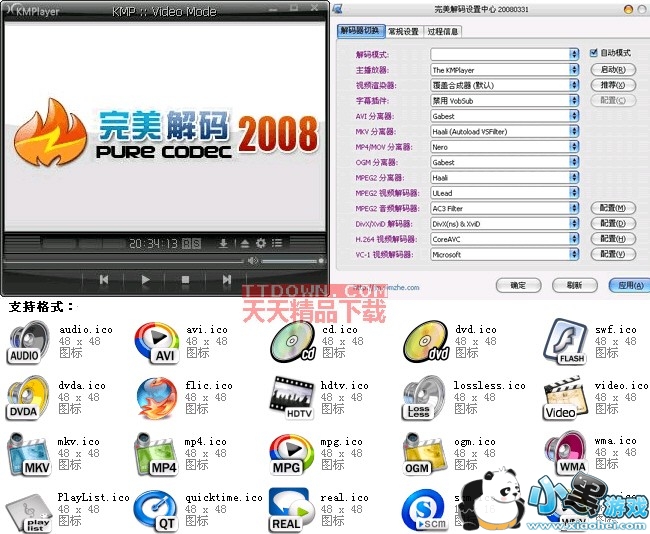Click the flic.ico flame globe icon

158,398
